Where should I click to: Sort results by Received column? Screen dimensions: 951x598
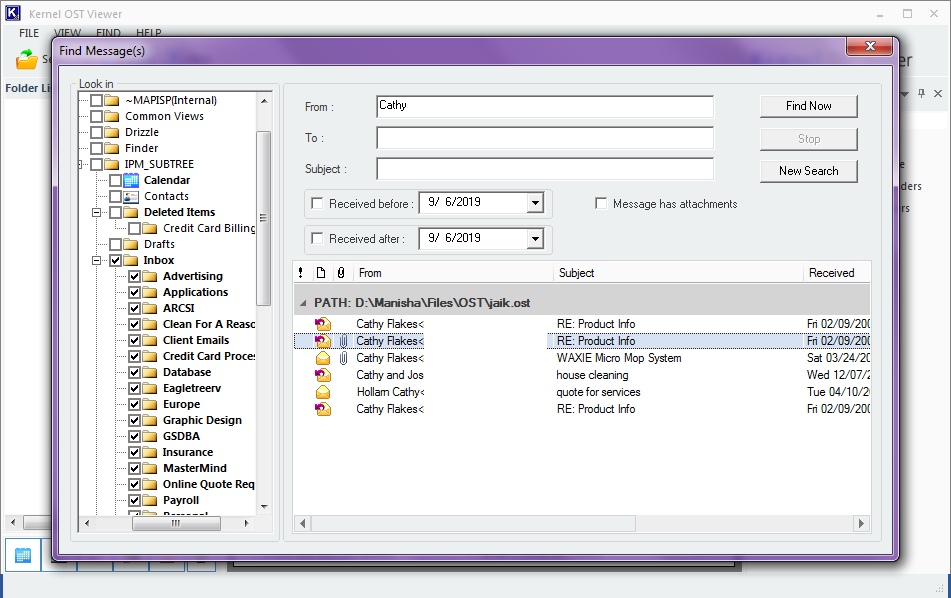pyautogui.click(x=836, y=273)
